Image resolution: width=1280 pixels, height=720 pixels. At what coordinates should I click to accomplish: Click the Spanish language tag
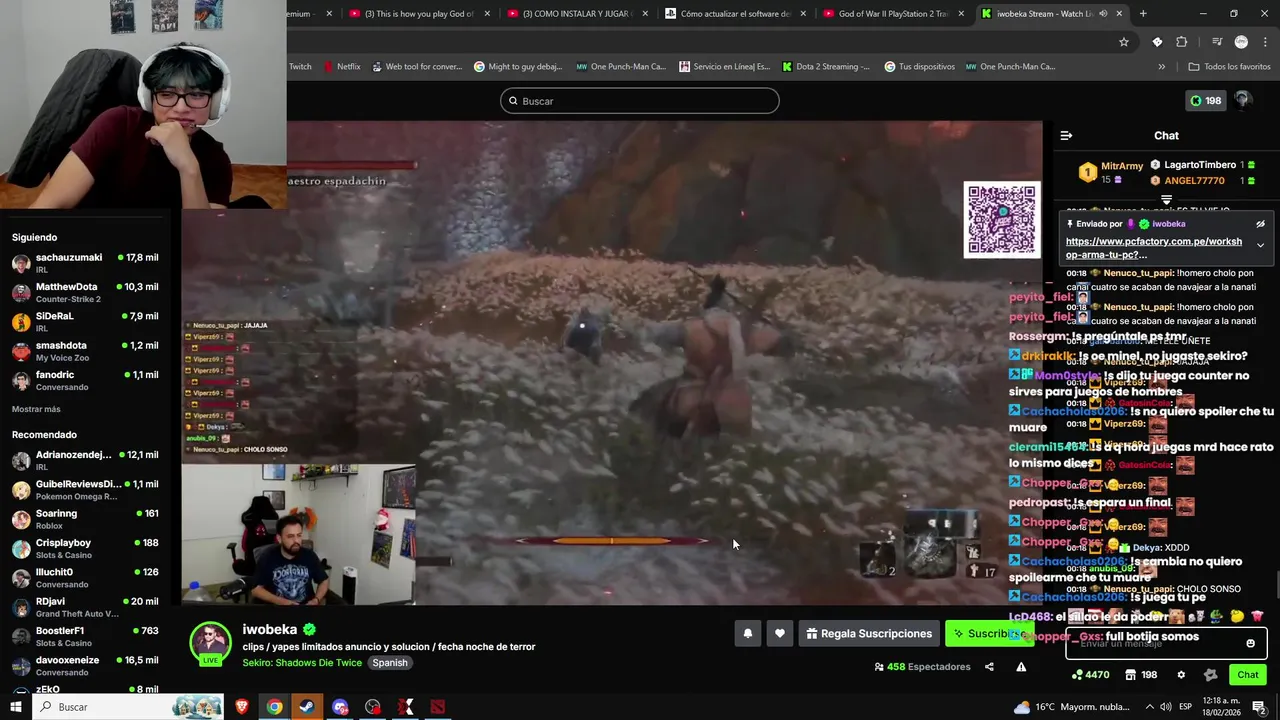pos(390,663)
